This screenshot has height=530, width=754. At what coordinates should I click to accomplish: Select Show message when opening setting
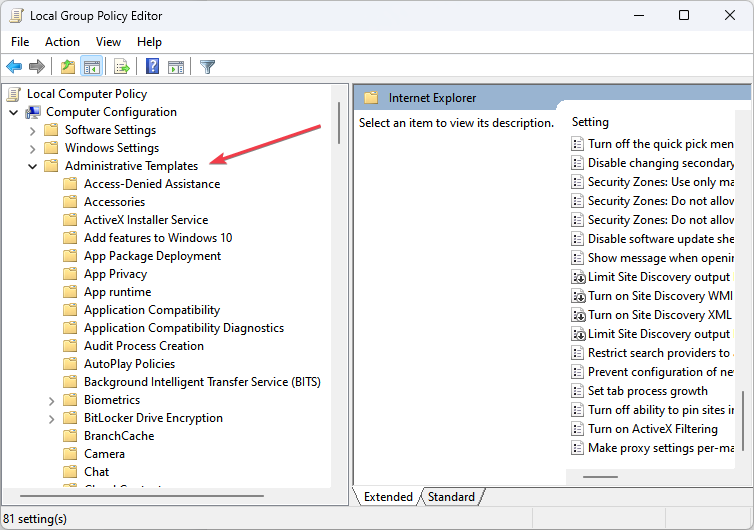coord(660,258)
